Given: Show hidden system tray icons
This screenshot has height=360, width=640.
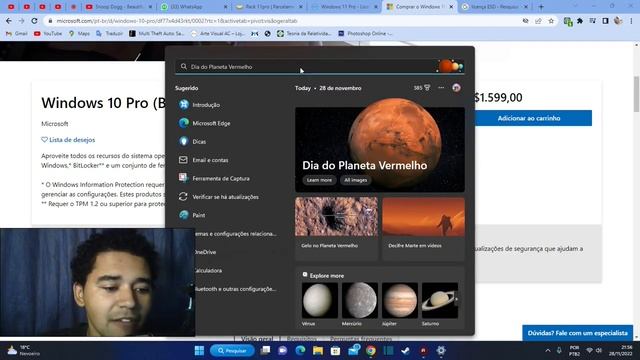Looking at the screenshot, I should 547,351.
